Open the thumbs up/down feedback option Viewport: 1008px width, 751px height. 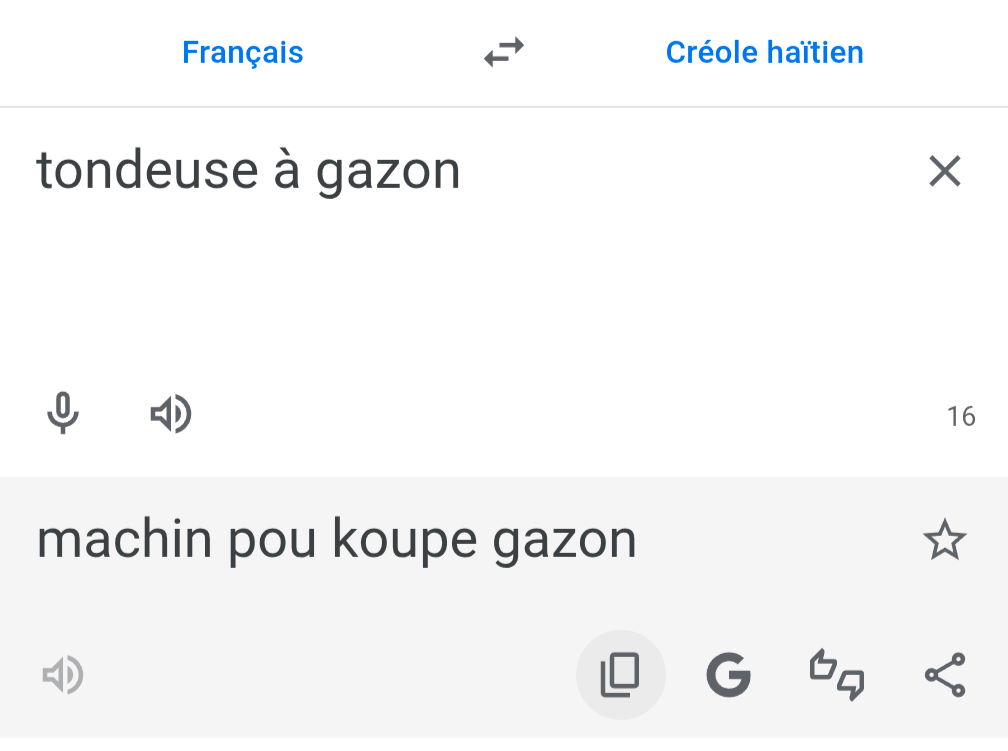[x=836, y=676]
